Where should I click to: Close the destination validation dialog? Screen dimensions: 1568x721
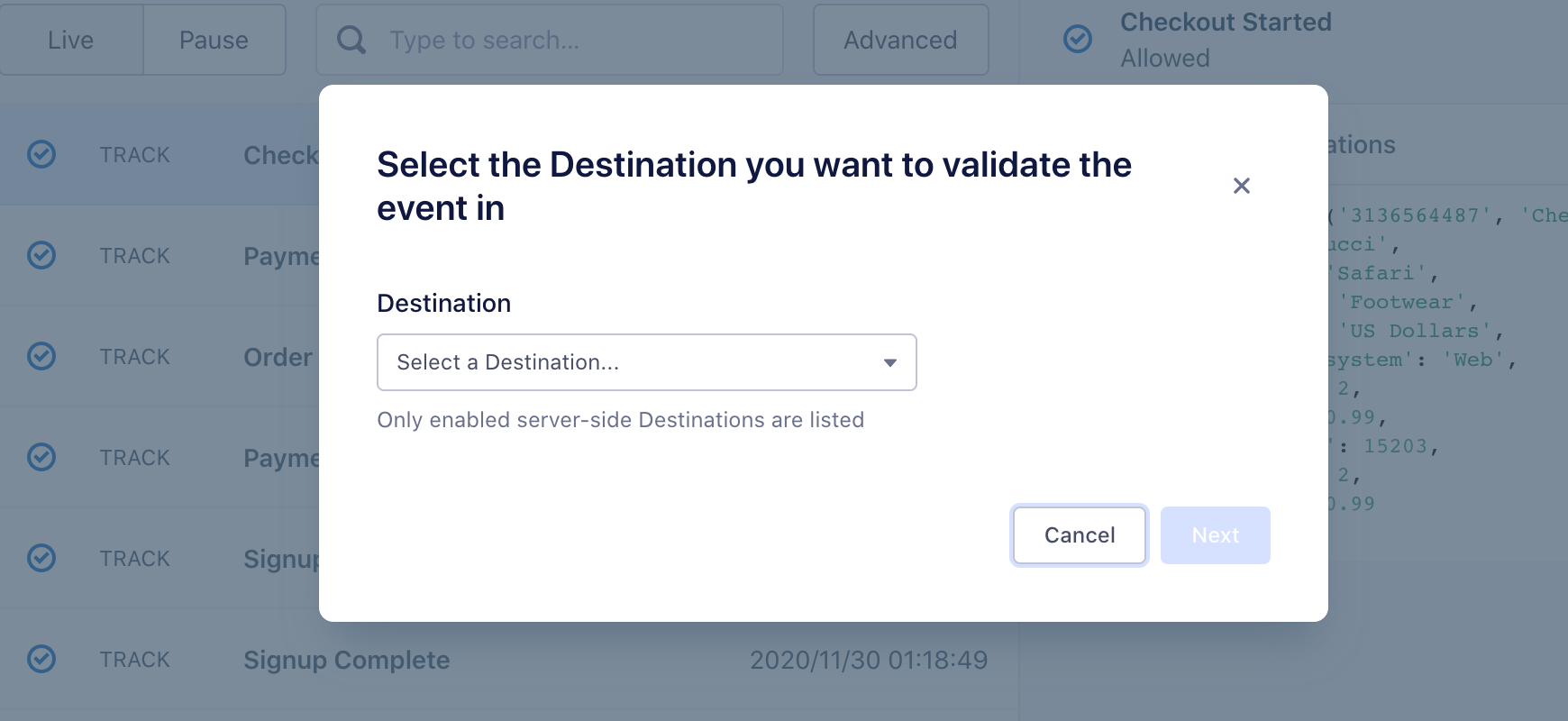click(x=1241, y=186)
